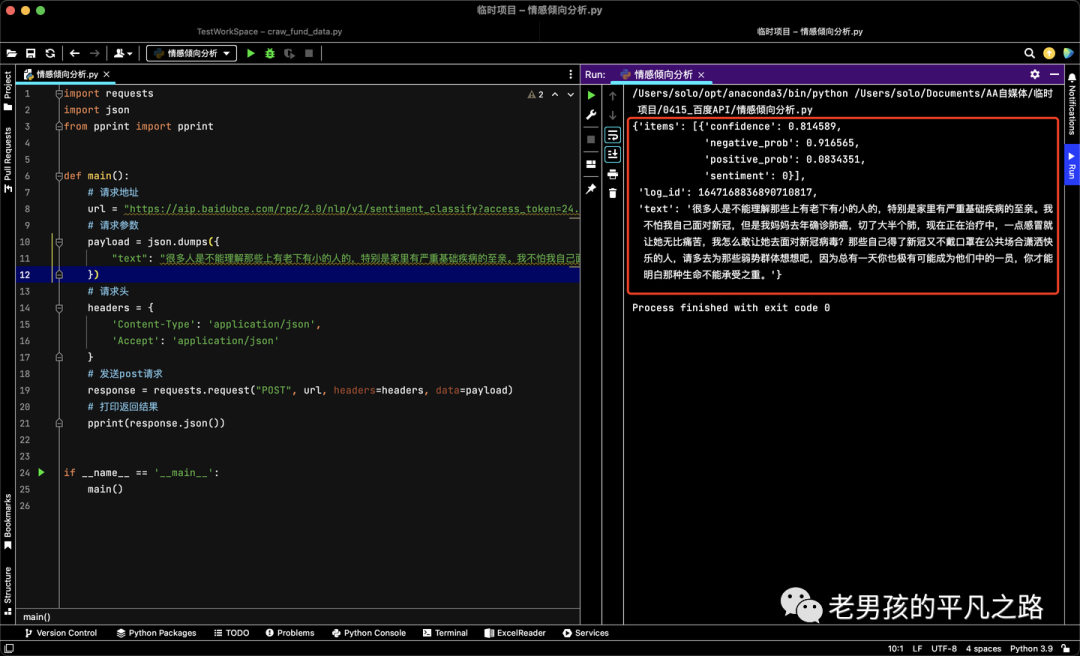Click Restore Layout icon in Run panel
Viewport: 1080px width, 656px height.
tap(591, 164)
